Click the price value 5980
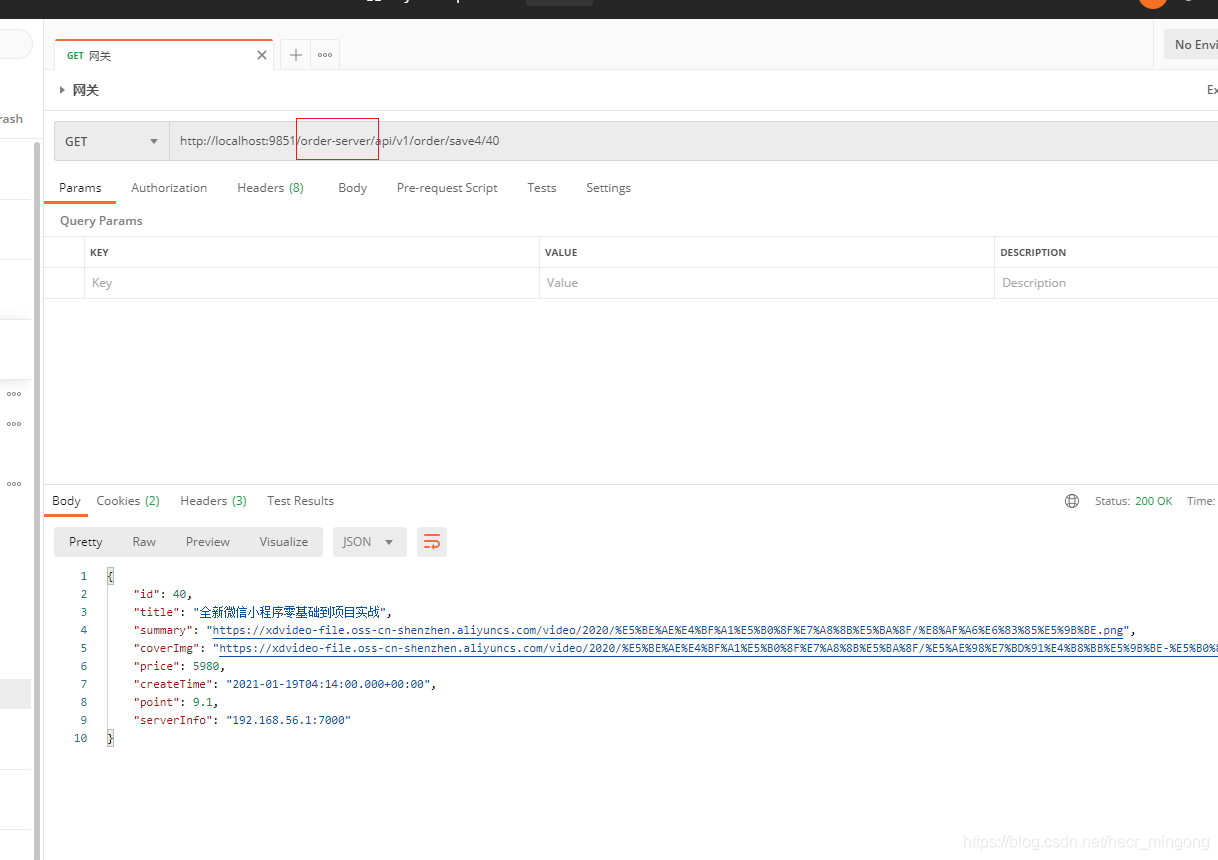Screen dimensions: 1218x860 click(x=208, y=666)
